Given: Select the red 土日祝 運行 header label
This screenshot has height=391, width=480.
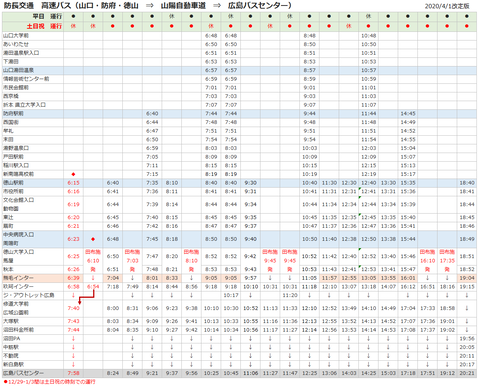Looking at the screenshot, I should point(44,26).
